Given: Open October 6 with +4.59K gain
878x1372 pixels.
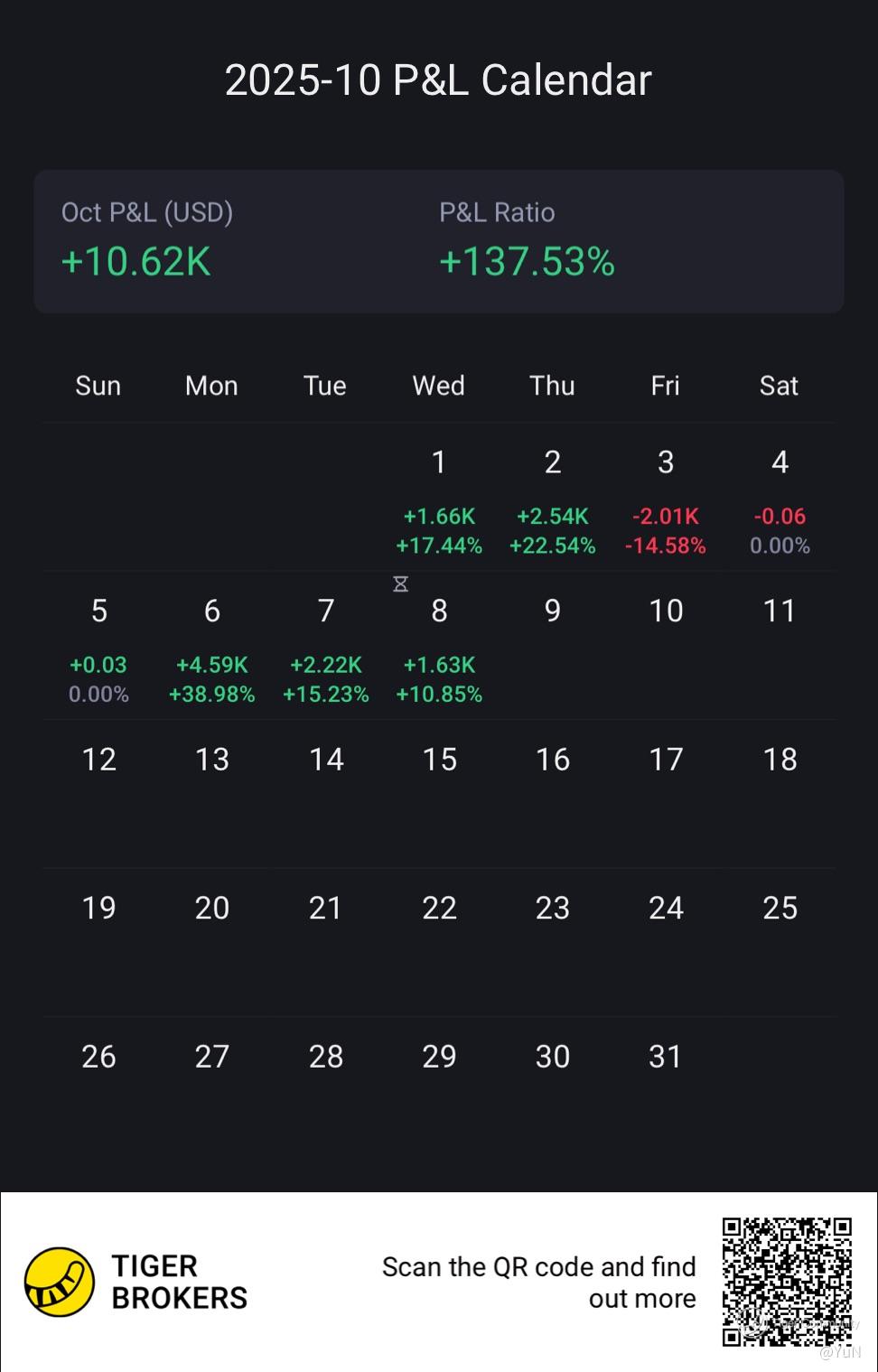Looking at the screenshot, I should [x=212, y=650].
